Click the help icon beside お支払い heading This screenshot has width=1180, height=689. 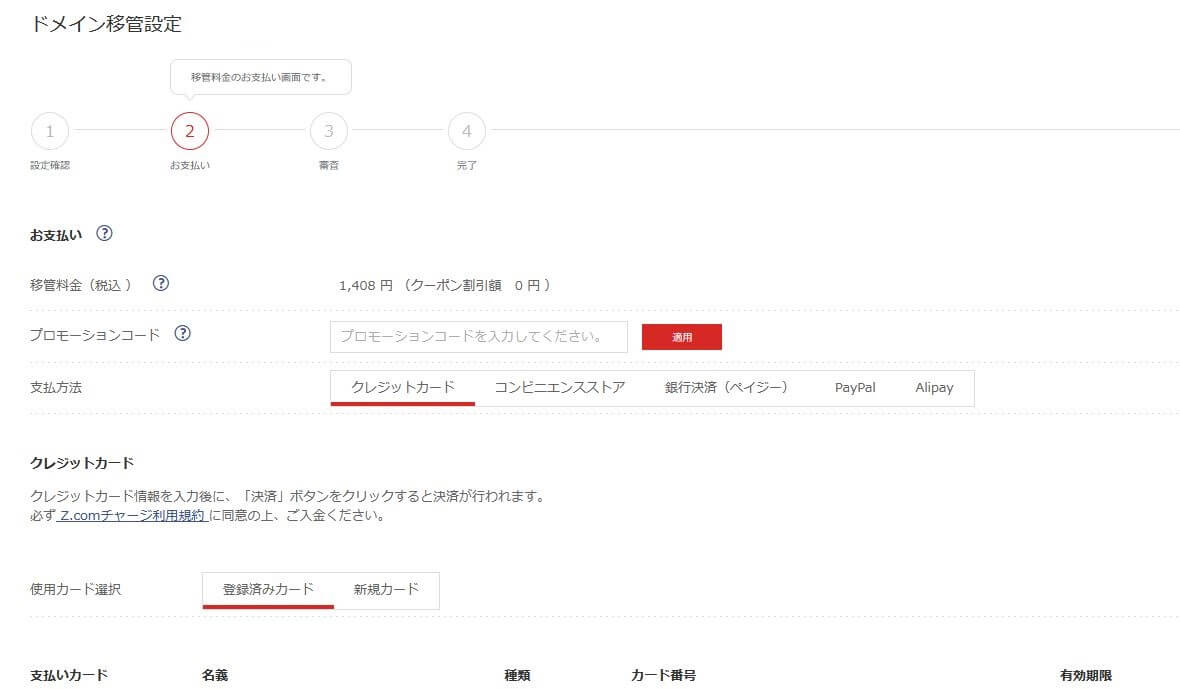point(104,234)
